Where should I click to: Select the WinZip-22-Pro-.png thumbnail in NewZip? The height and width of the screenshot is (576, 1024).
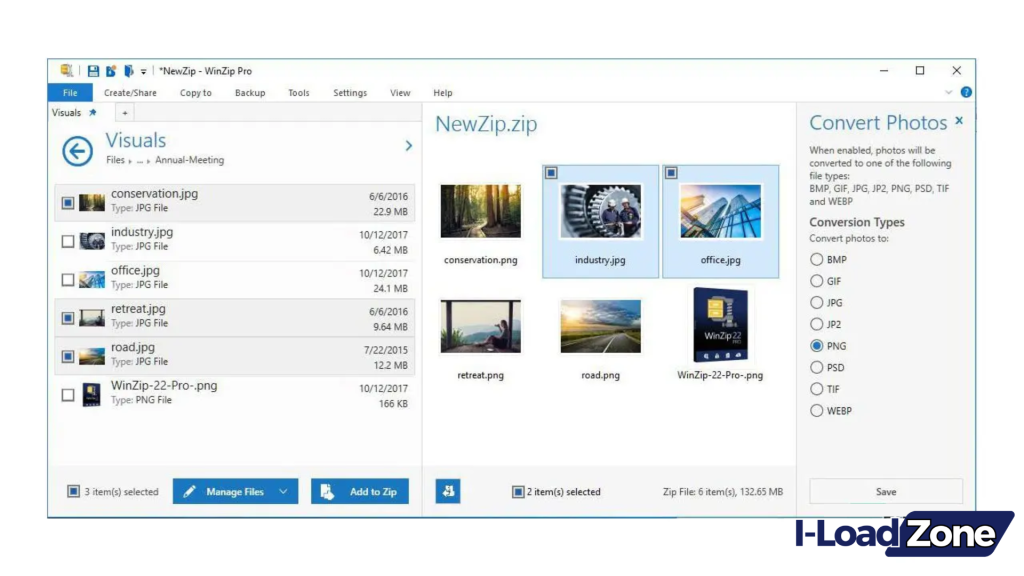click(720, 325)
